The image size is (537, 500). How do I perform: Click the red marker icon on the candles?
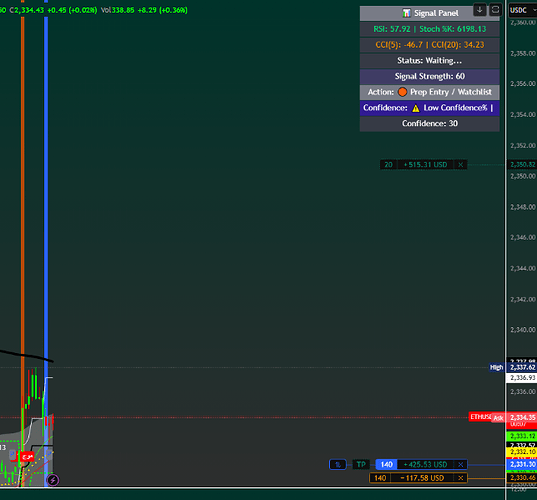(27, 457)
